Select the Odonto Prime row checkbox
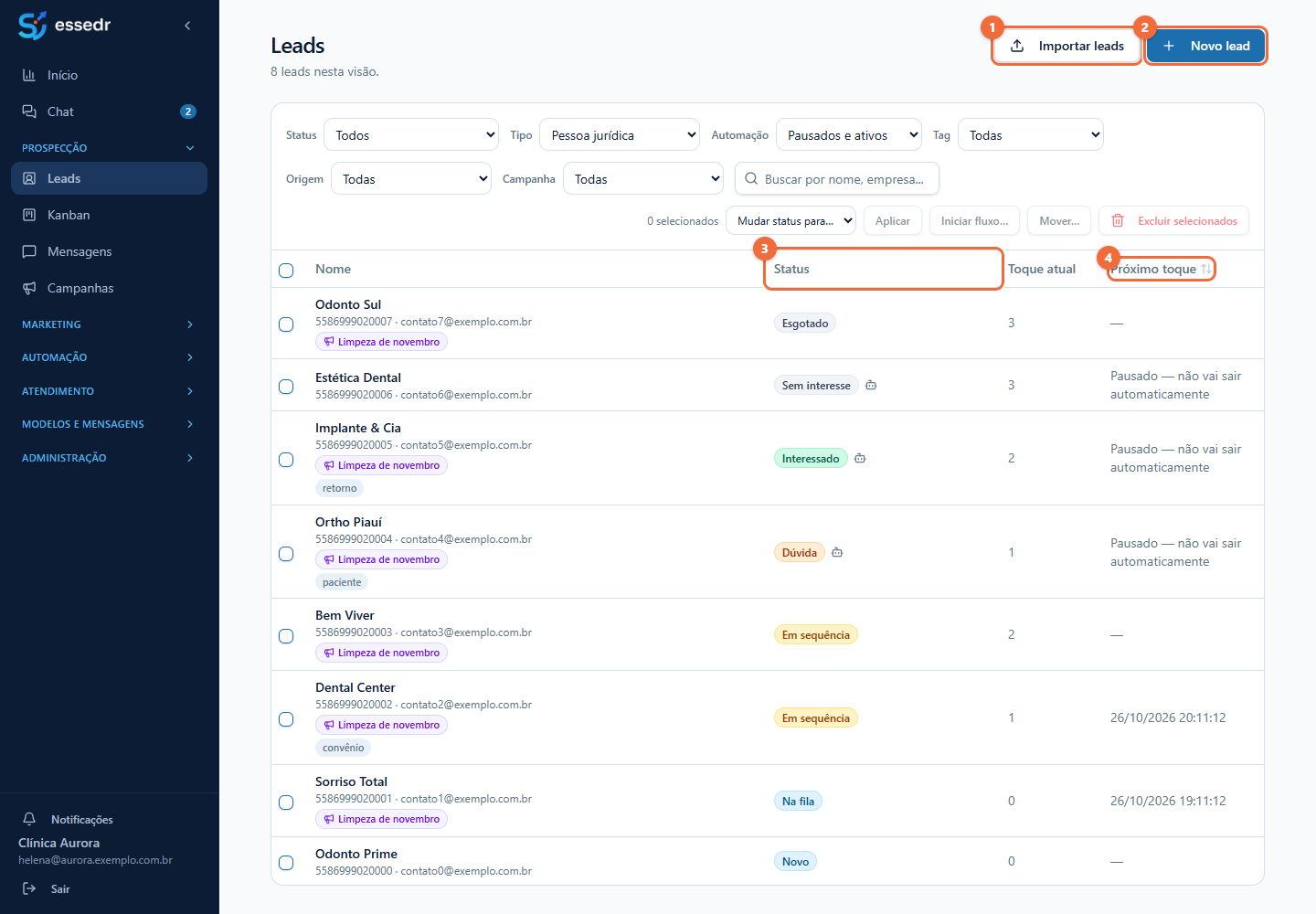Screen dimensions: 1316x914 click(x=286, y=863)
